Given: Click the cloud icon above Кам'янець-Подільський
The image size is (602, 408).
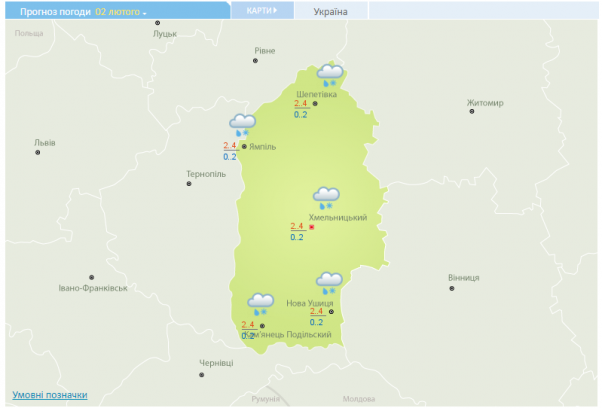Looking at the screenshot, I should point(261,304).
